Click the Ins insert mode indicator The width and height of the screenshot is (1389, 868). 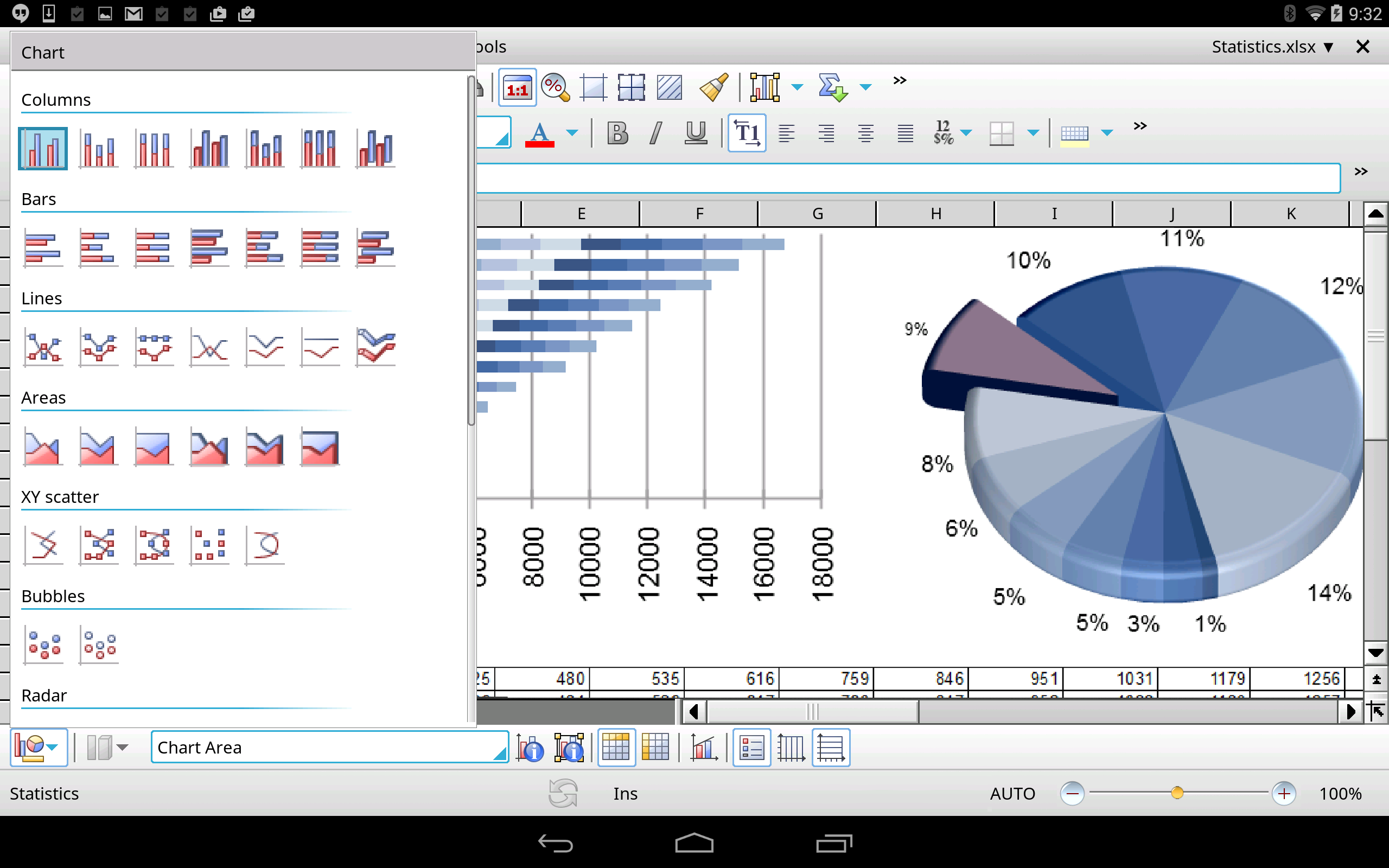tap(625, 793)
